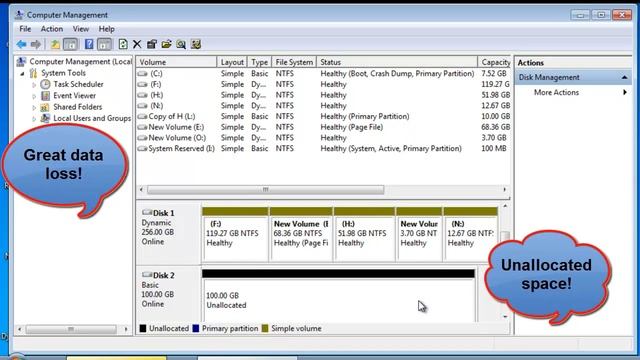Image resolution: width=640 pixels, height=360 pixels.
Task: Open the Help menu
Action: (x=107, y=29)
